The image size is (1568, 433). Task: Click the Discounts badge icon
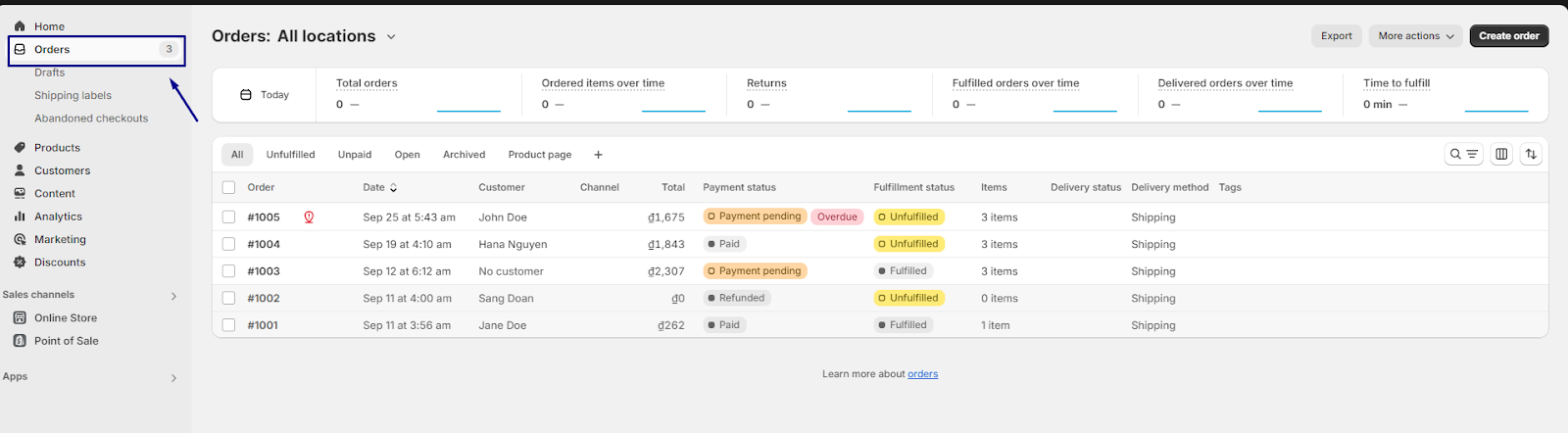[20, 263]
